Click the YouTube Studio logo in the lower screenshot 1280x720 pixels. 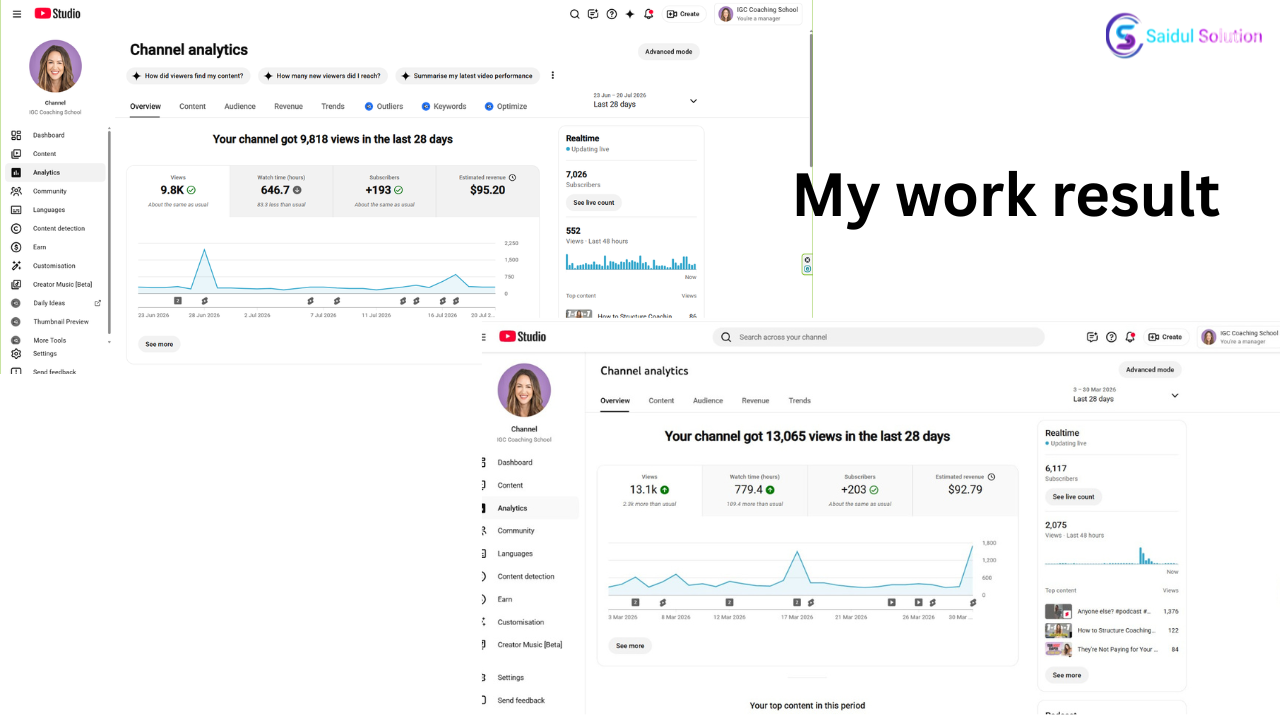click(x=522, y=337)
